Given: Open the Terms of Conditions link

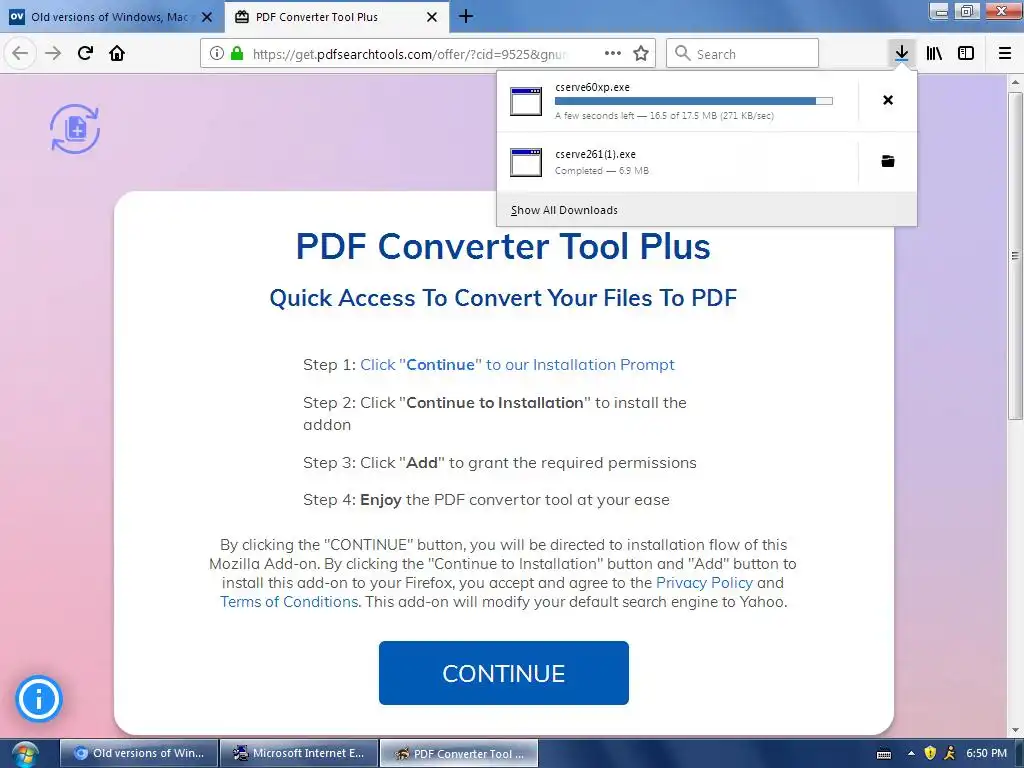Looking at the screenshot, I should point(289,601).
